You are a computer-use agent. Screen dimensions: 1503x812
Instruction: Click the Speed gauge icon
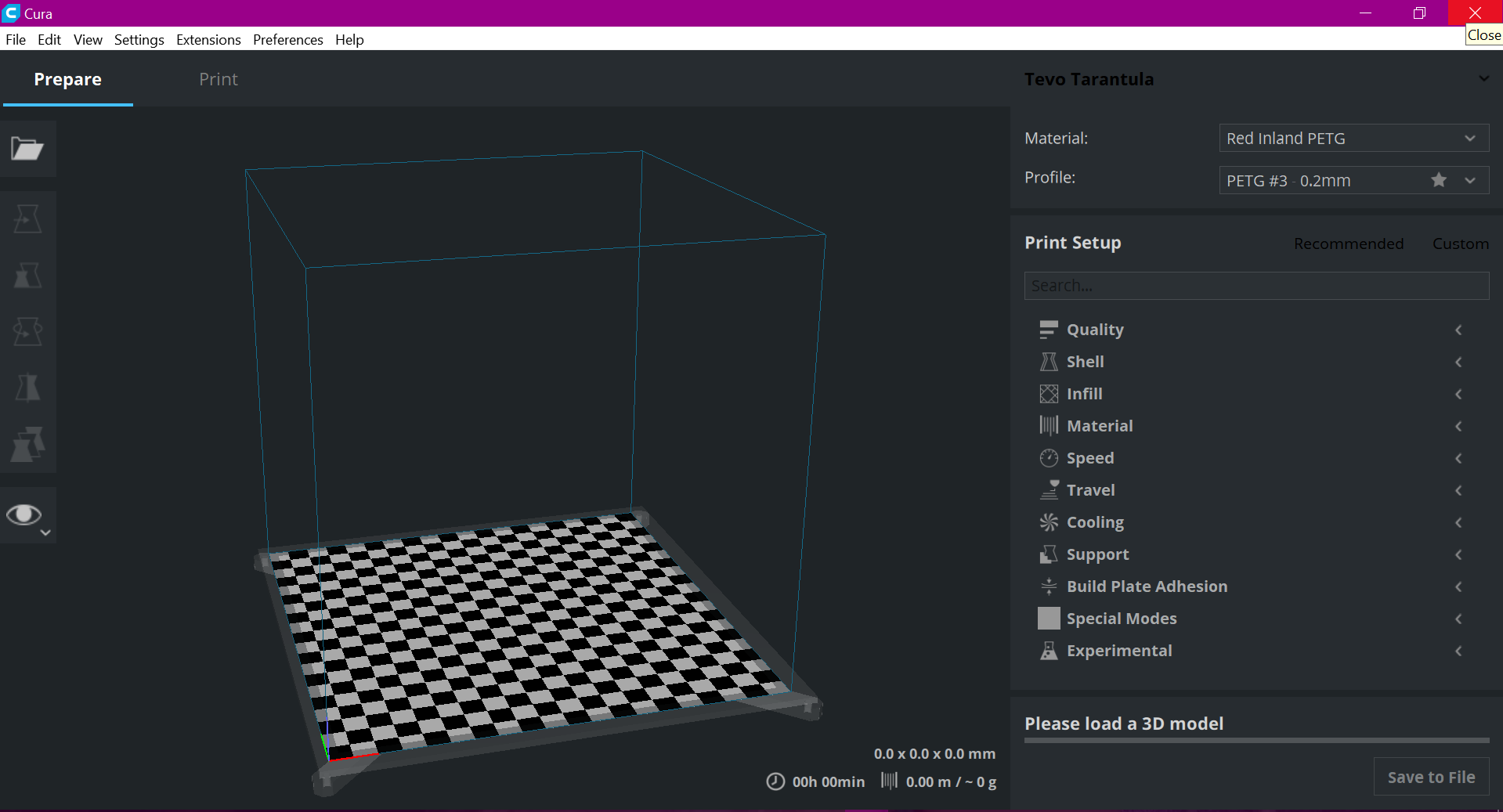(x=1049, y=458)
